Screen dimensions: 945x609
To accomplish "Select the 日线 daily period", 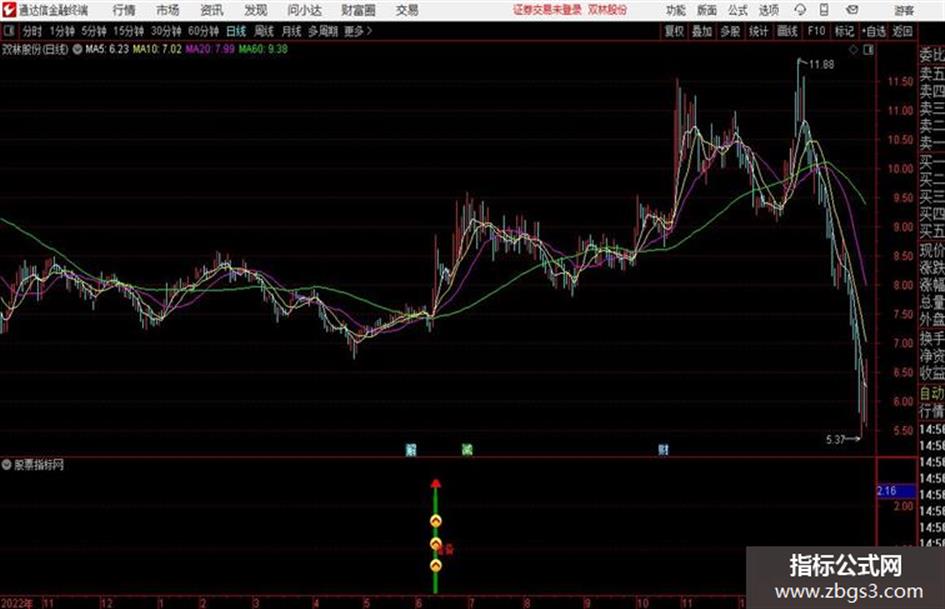I will [x=236, y=31].
